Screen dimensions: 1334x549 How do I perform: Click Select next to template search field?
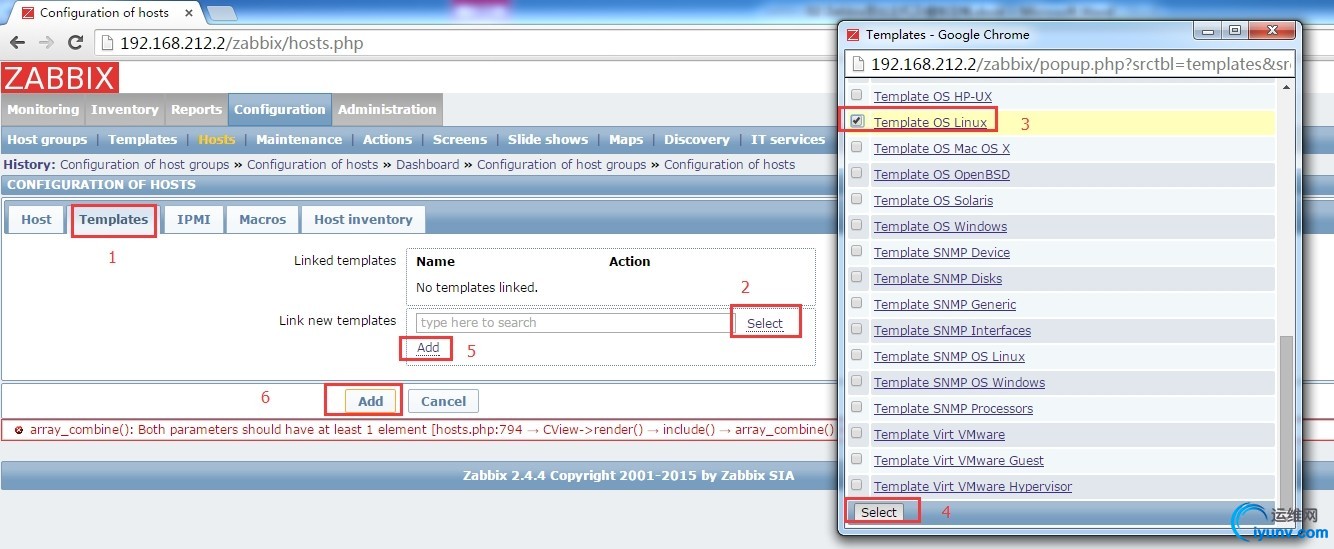tap(765, 323)
